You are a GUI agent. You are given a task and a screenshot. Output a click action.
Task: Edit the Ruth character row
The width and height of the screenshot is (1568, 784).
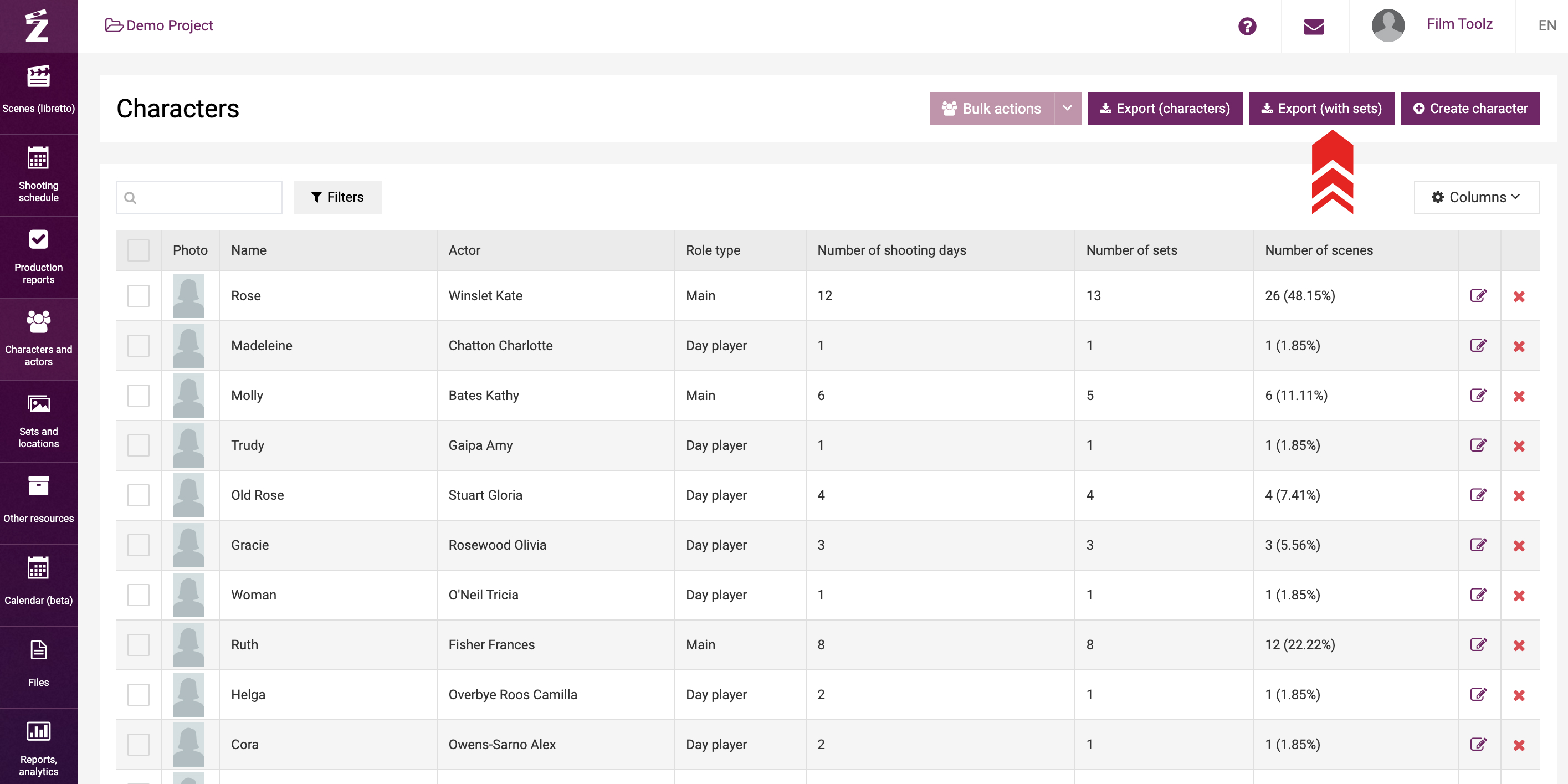click(x=1478, y=645)
